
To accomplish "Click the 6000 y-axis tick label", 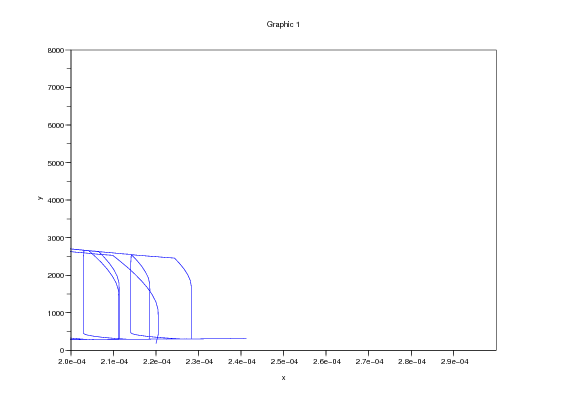I will tap(56, 125).
